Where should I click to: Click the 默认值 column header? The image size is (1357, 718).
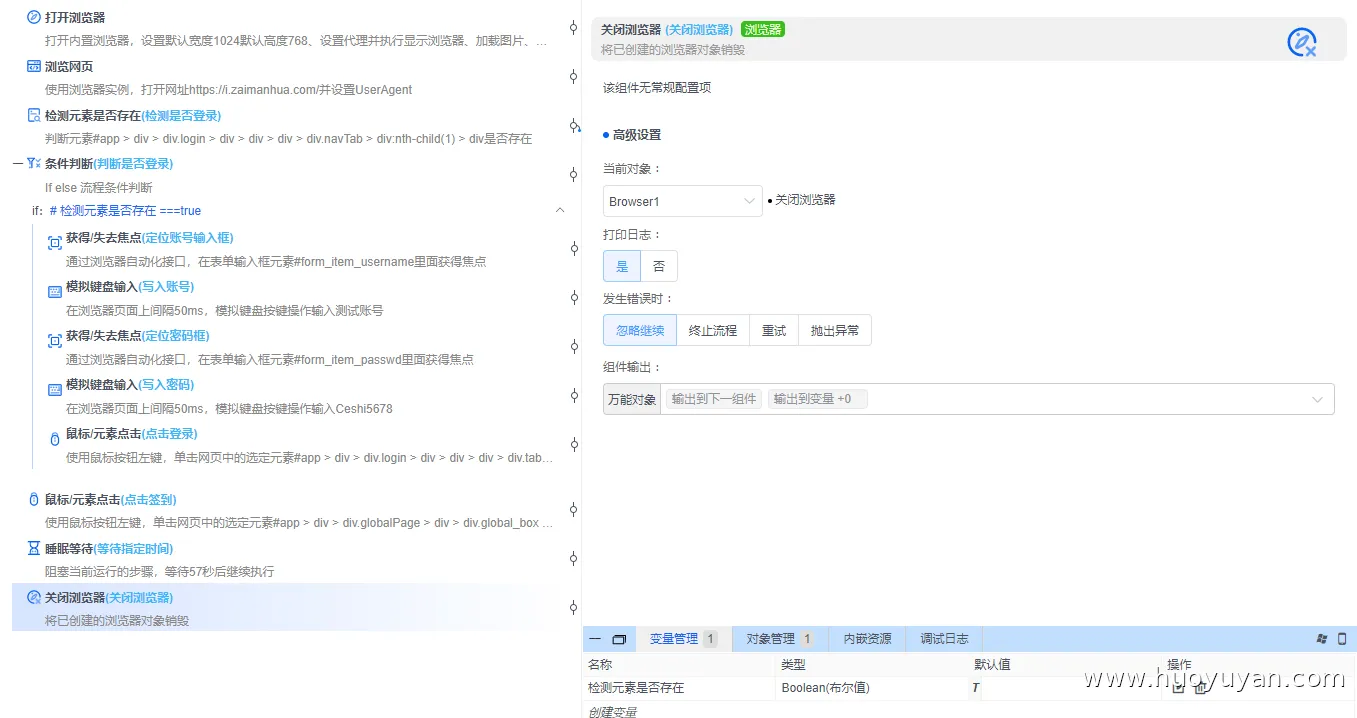click(992, 664)
